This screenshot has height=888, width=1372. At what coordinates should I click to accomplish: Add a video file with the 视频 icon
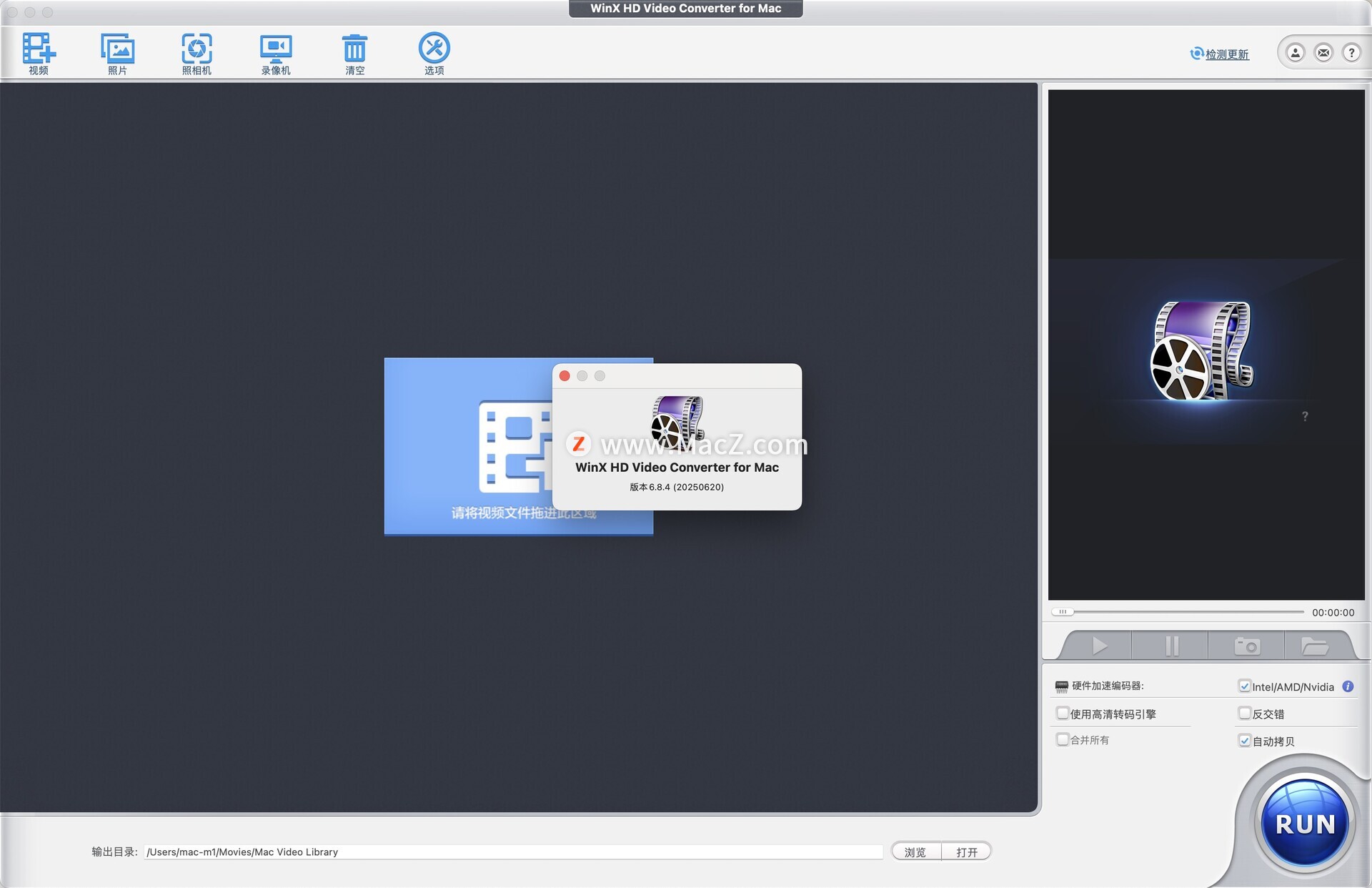(x=39, y=54)
